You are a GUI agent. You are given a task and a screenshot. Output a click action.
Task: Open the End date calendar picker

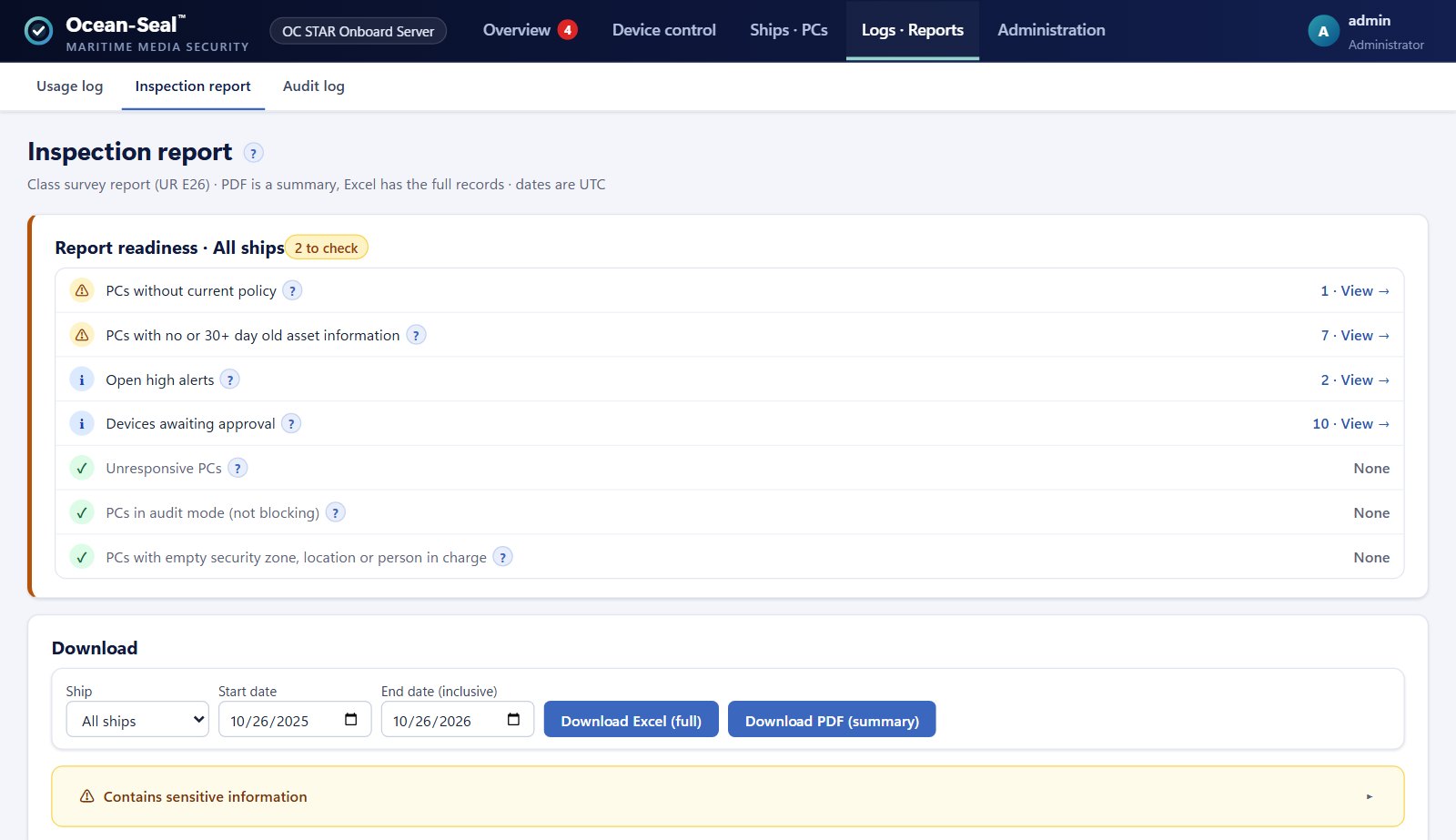click(x=514, y=720)
